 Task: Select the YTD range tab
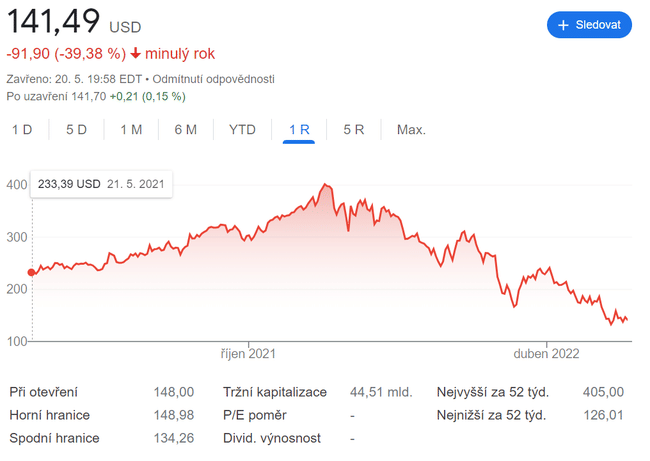point(242,130)
